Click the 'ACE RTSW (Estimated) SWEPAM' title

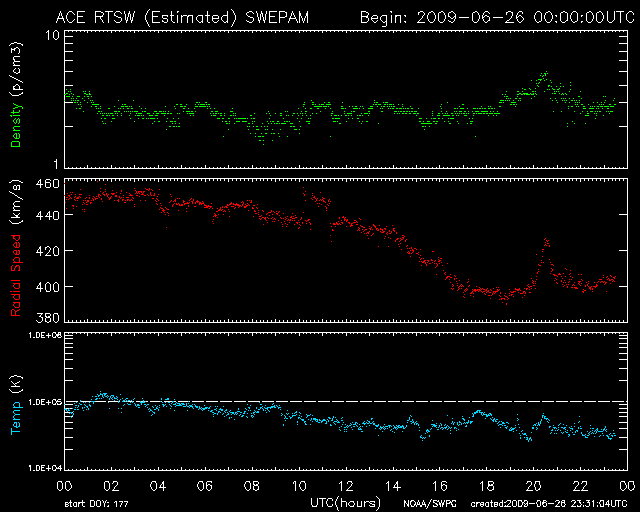182,18
